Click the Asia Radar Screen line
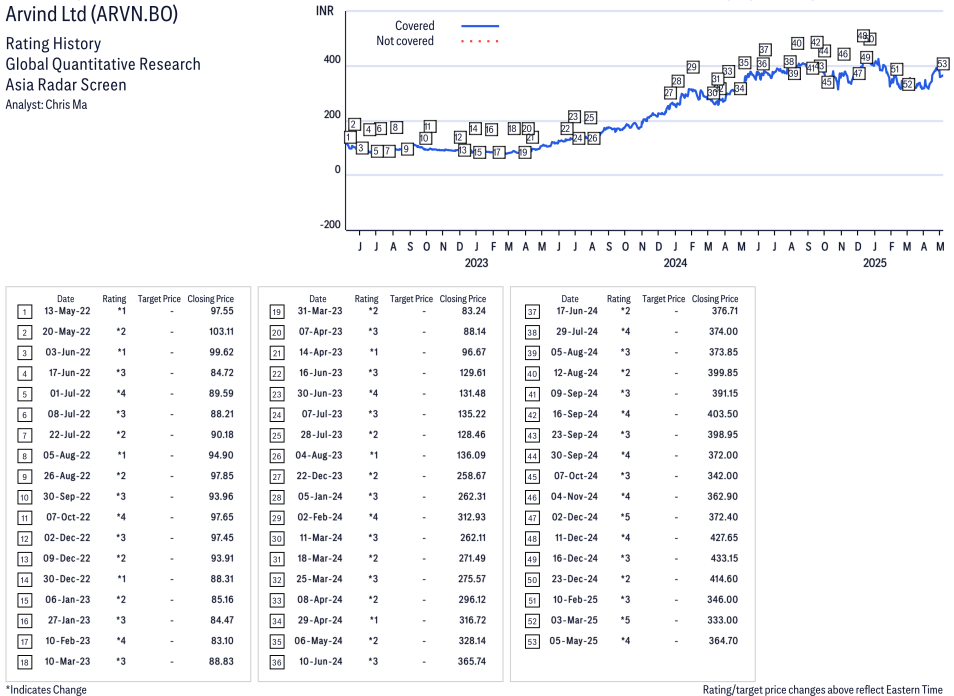This screenshot has height=696, width=954. click(66, 85)
